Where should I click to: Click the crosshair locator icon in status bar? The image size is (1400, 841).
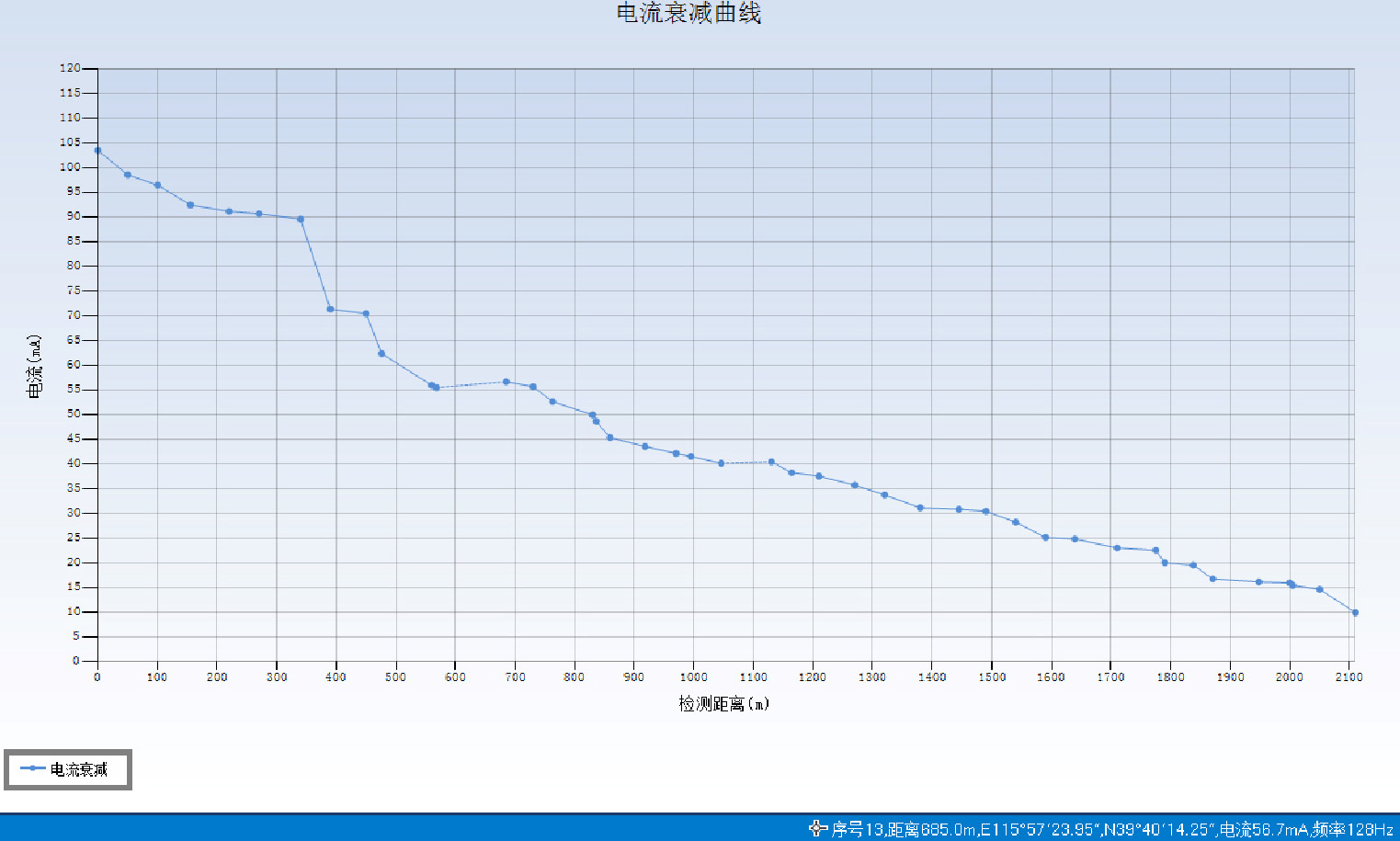(x=817, y=829)
